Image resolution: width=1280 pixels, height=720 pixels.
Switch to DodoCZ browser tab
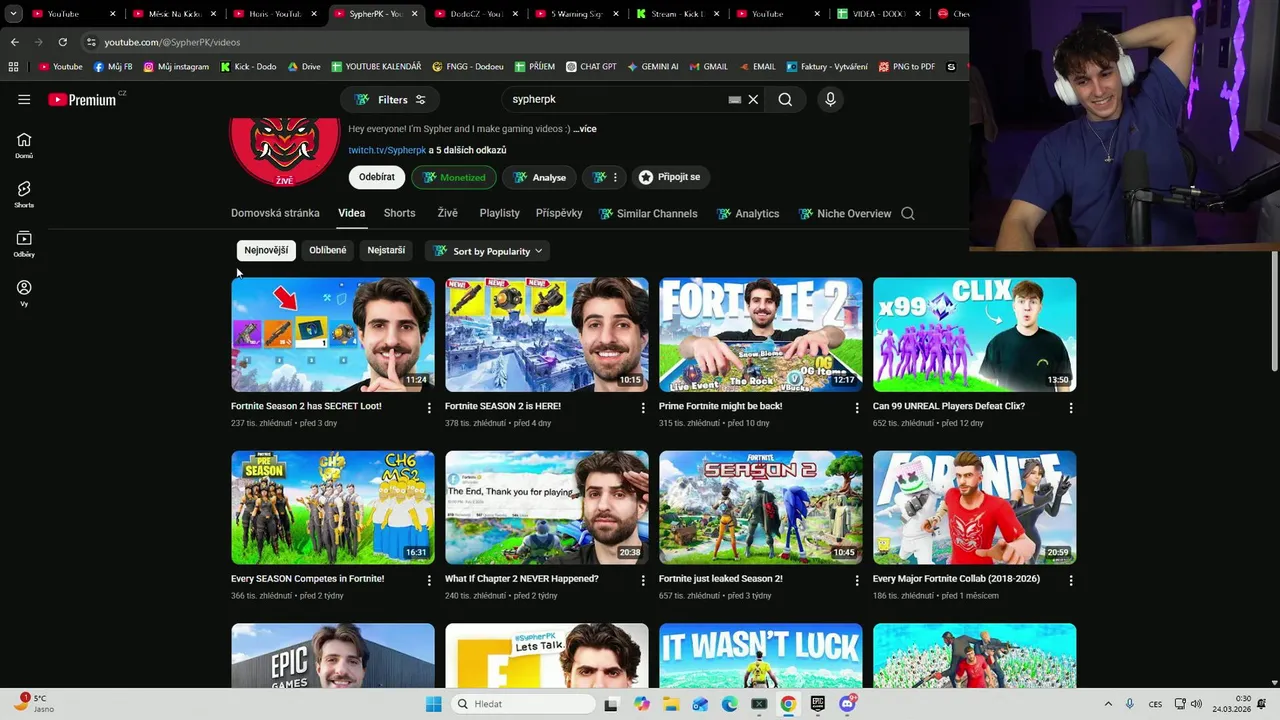pyautogui.click(x=475, y=14)
